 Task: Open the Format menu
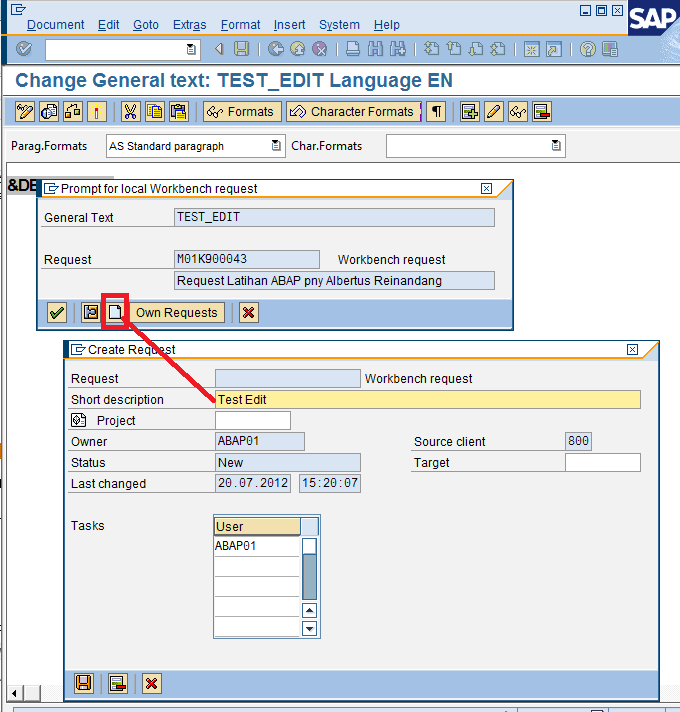240,25
